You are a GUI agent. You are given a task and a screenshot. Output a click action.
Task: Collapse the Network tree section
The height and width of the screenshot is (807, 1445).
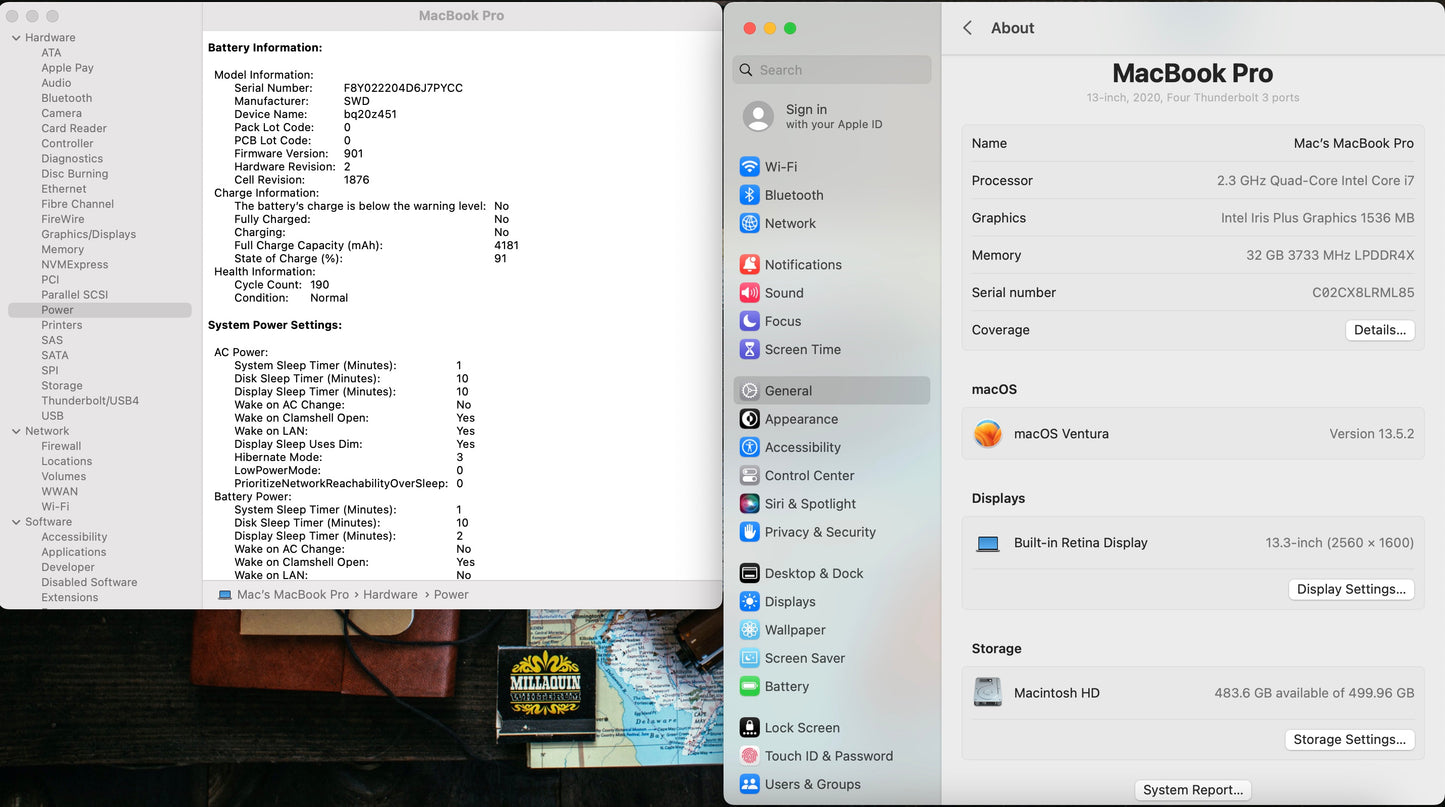coord(16,431)
